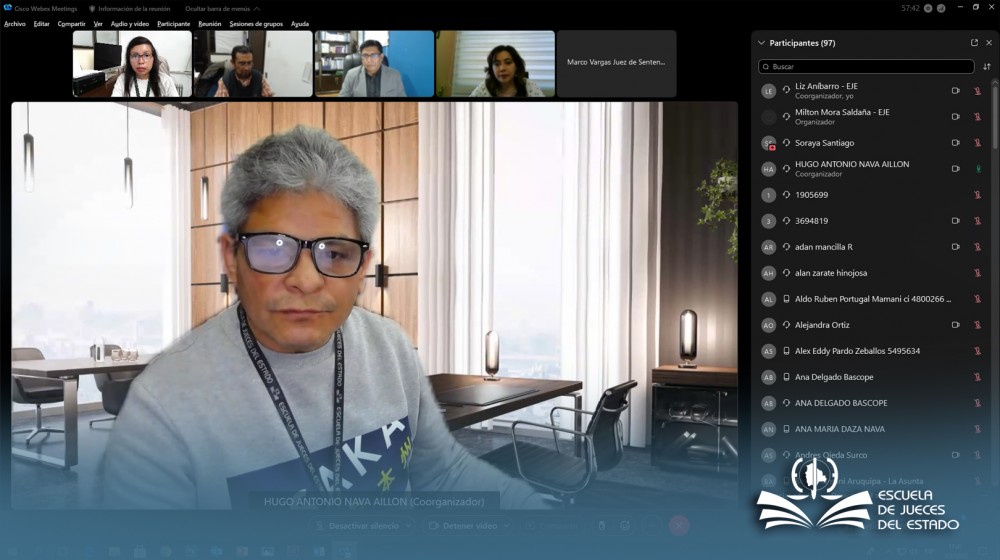
Task: Collapse the Participantes list chevron
Action: (761, 43)
